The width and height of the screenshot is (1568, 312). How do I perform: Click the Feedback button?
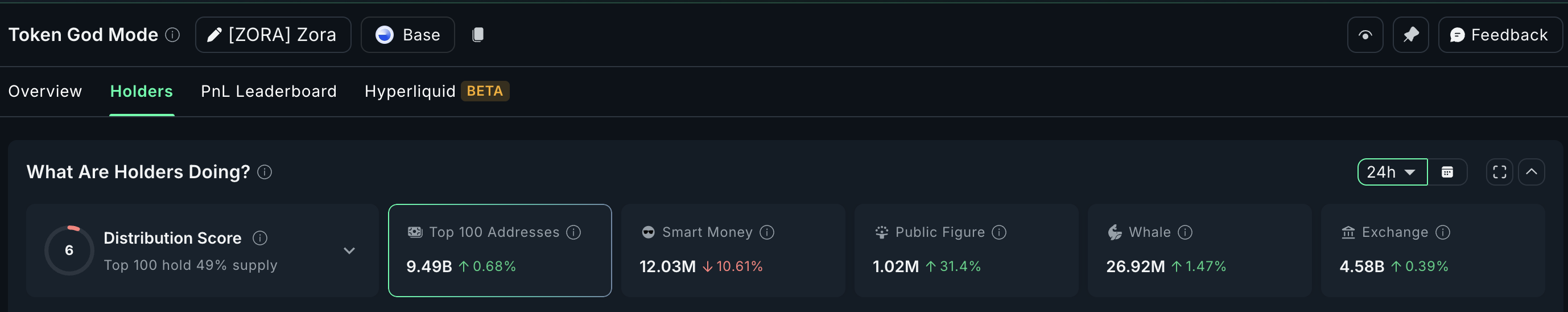pyautogui.click(x=1499, y=35)
